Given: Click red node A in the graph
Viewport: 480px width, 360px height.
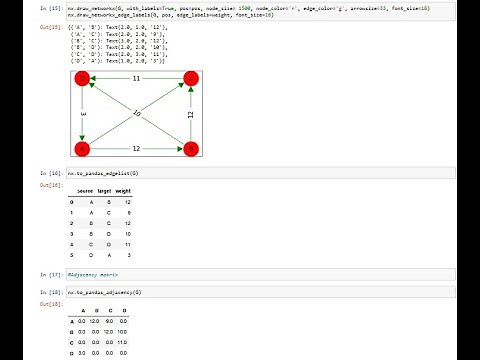Looking at the screenshot, I should coord(82,149).
